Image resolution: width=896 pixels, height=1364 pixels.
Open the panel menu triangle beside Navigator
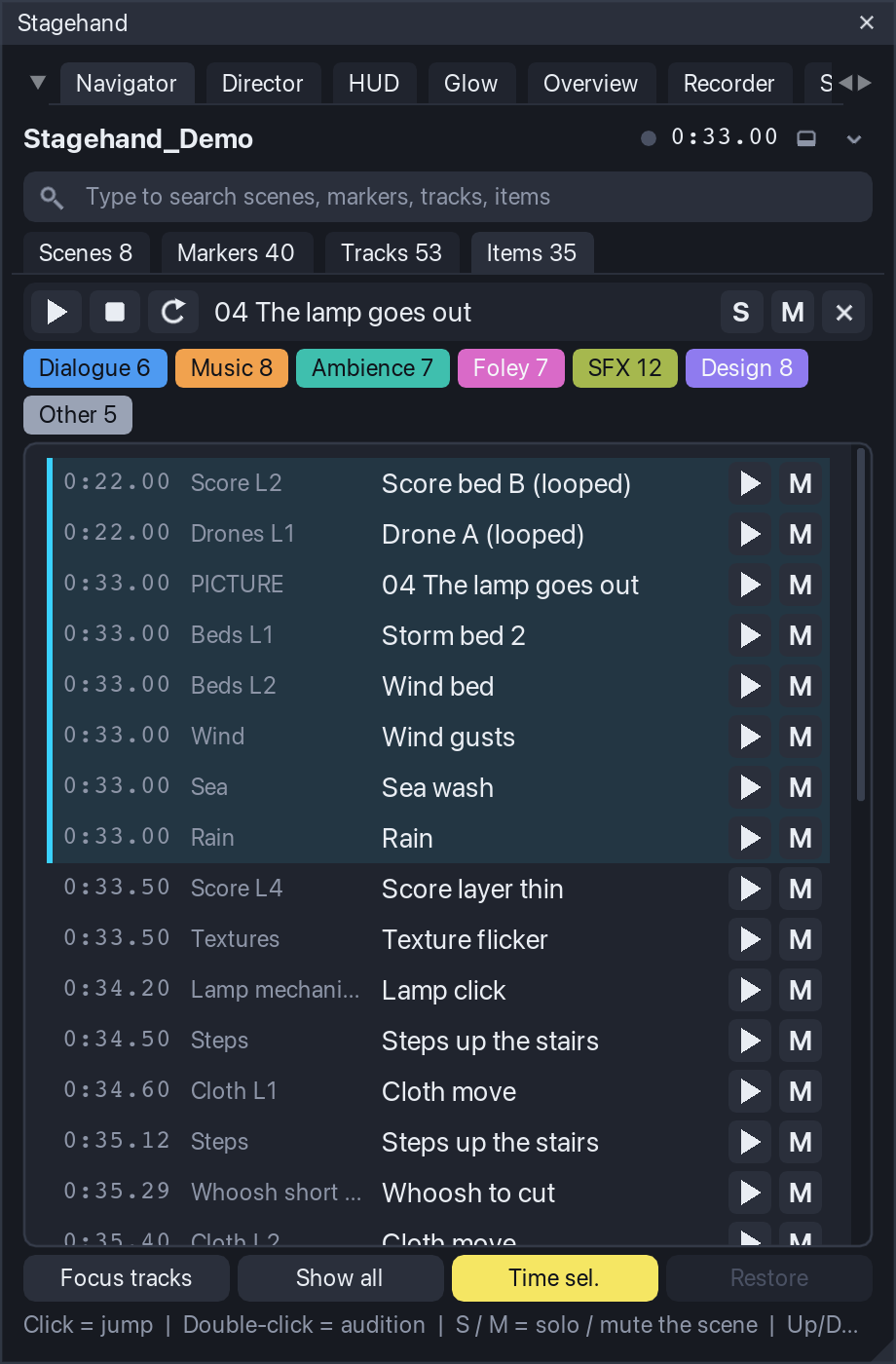[38, 83]
